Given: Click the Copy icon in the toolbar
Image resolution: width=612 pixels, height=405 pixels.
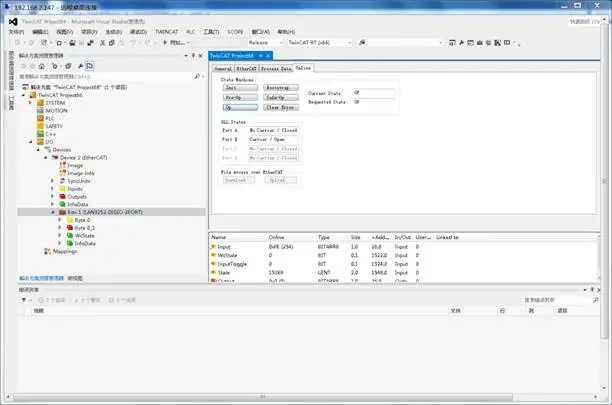Looking at the screenshot, I should click(x=112, y=43).
